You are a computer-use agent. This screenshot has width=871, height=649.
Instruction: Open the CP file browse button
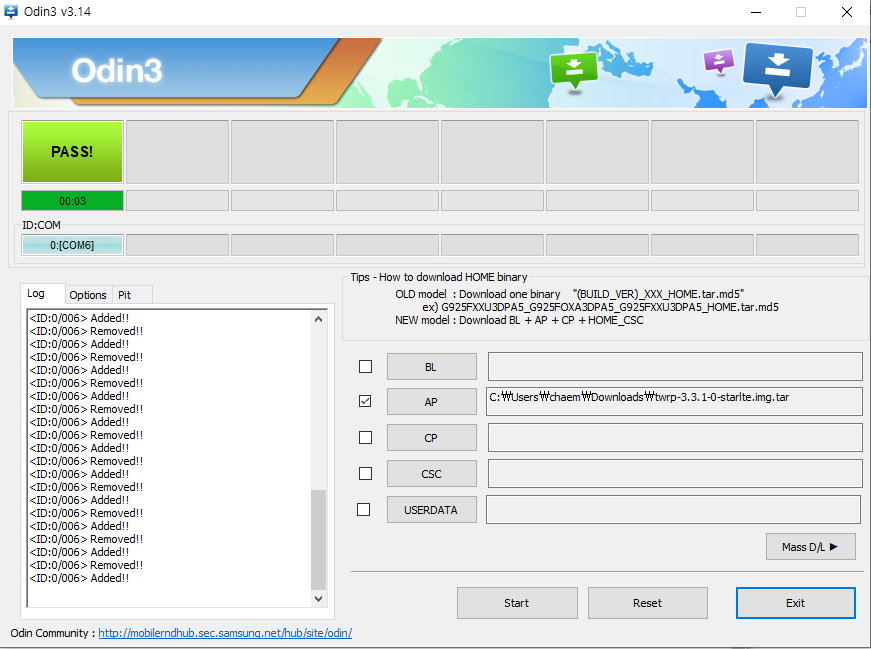[432, 438]
